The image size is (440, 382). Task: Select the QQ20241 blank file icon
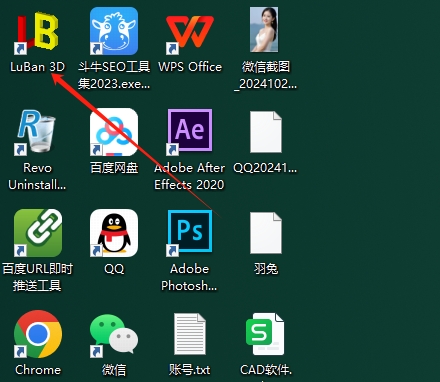pos(266,132)
